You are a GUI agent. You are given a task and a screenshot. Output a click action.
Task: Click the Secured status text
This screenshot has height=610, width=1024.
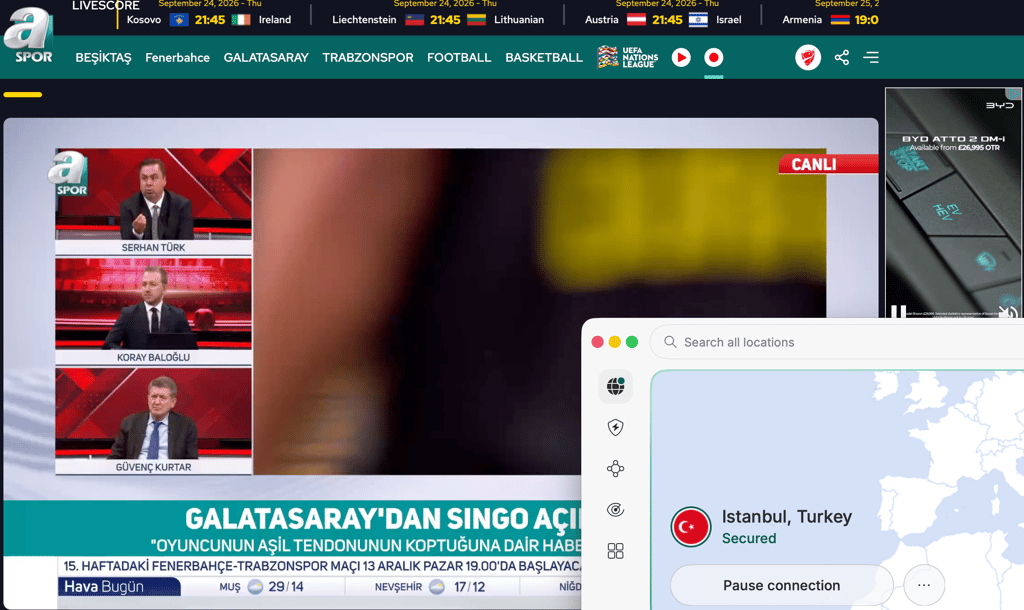point(749,538)
